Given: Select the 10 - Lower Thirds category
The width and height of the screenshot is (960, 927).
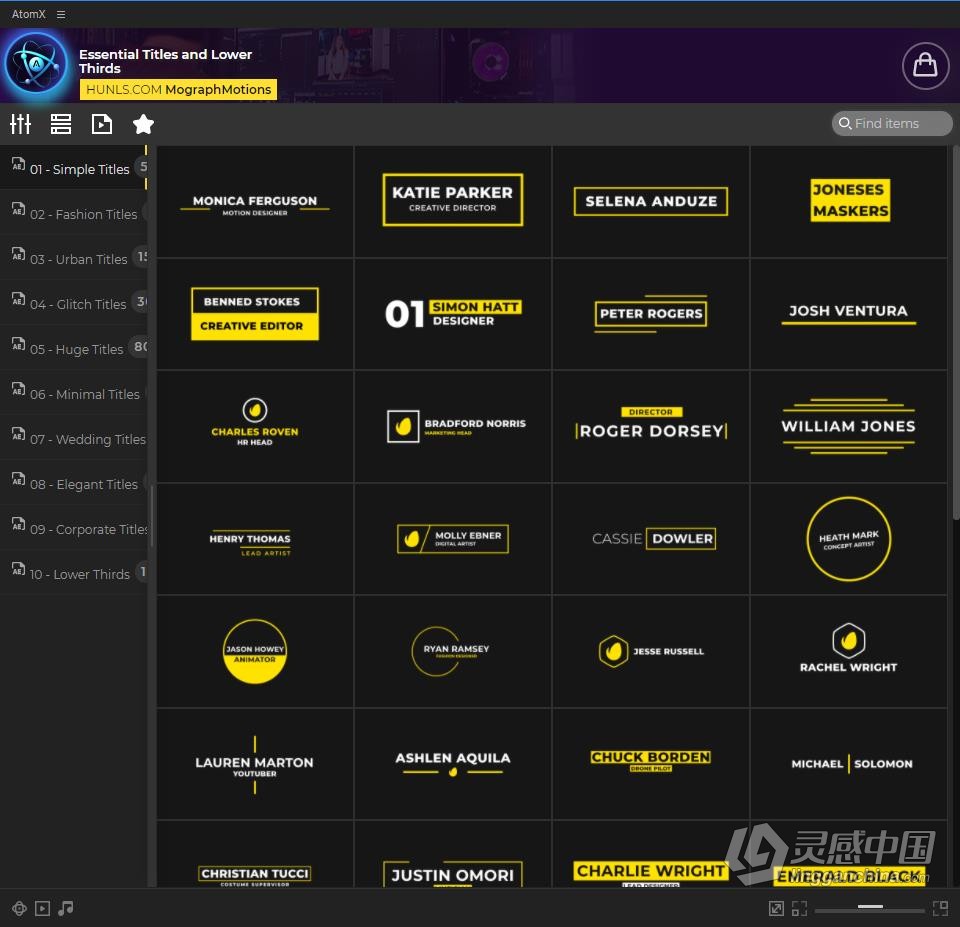Looking at the screenshot, I should click(73, 574).
